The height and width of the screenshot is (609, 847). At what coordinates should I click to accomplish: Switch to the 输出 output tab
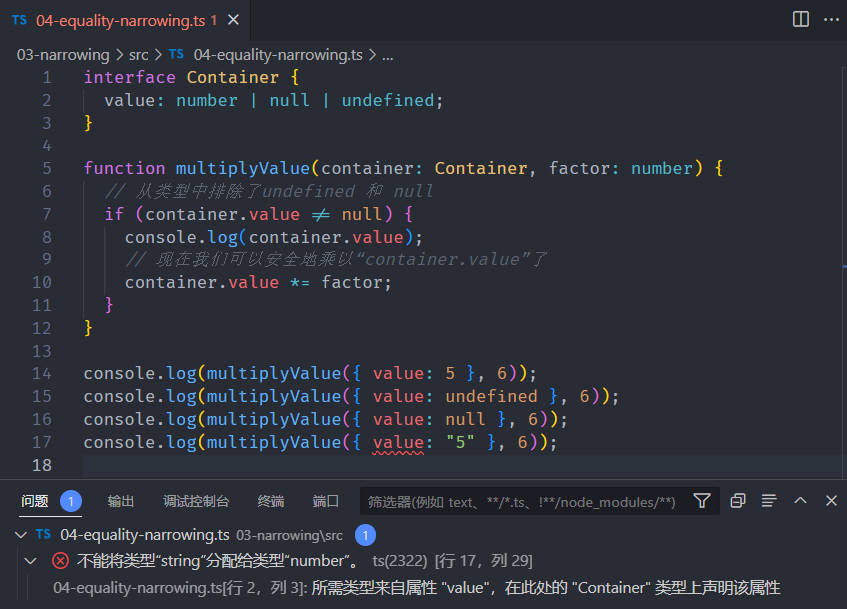tap(120, 501)
